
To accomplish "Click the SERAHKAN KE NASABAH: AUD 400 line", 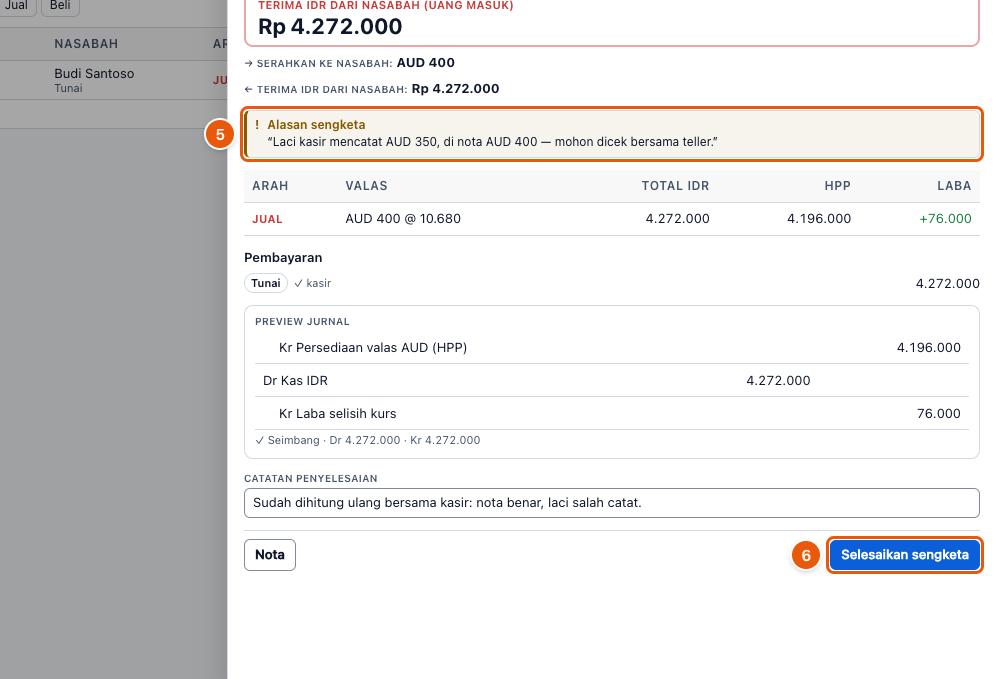I will tap(350, 63).
